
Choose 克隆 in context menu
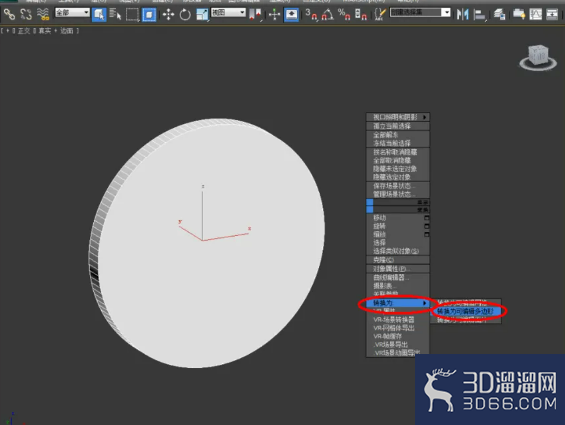tap(398, 260)
